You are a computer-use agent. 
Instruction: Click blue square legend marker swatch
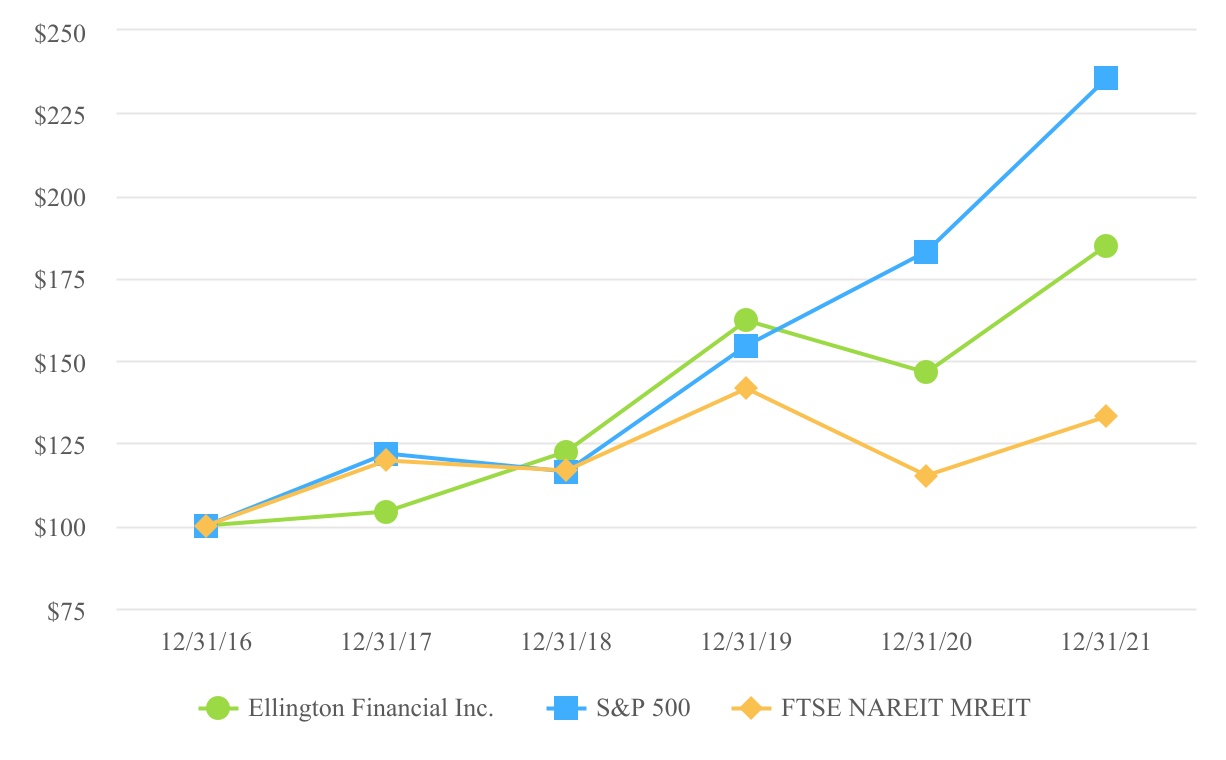point(567,708)
